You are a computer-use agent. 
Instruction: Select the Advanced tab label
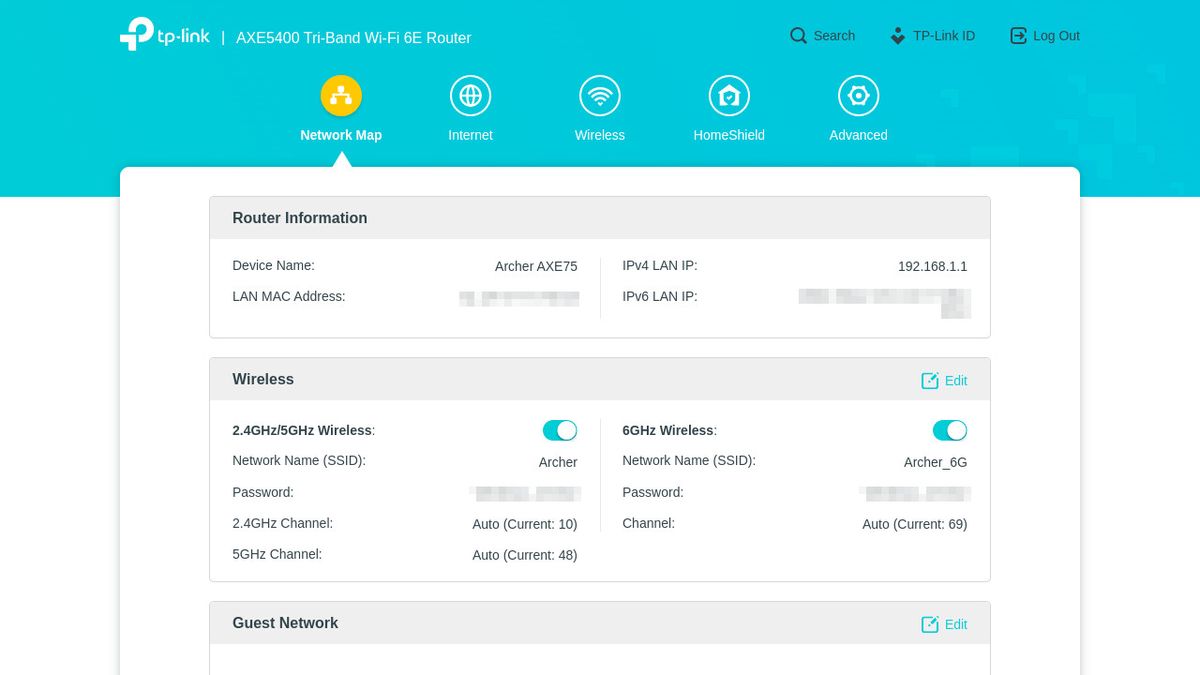point(858,135)
